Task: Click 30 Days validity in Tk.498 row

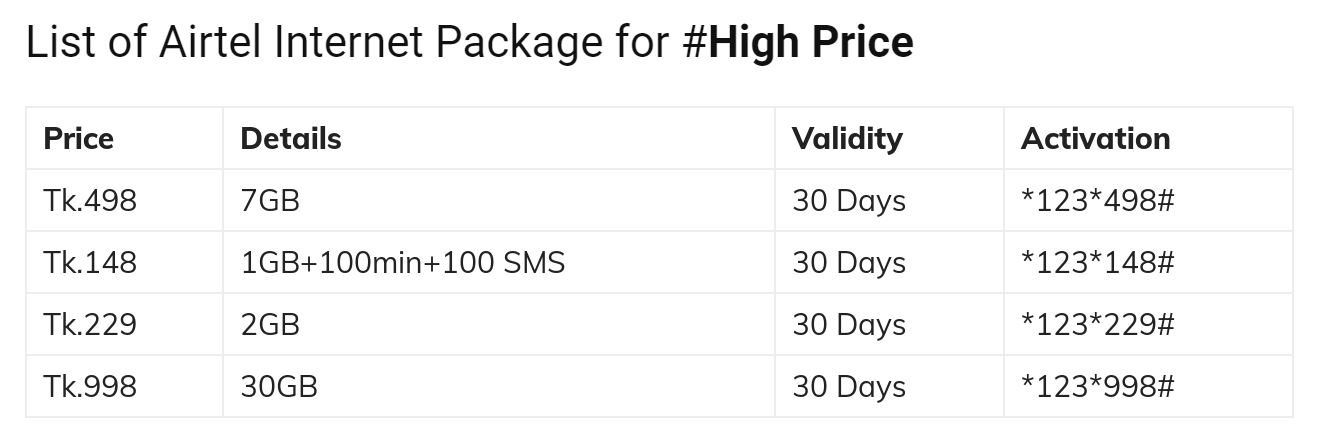Action: click(849, 201)
